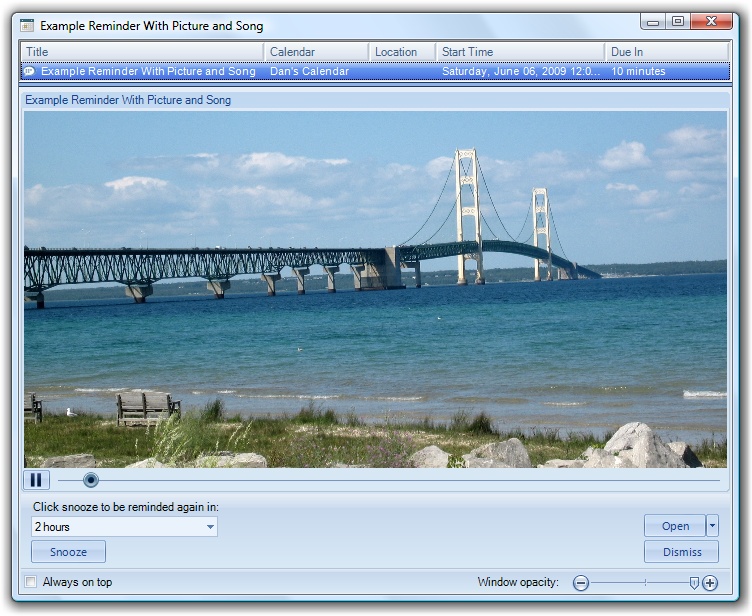The height and width of the screenshot is (616, 752).
Task: Click the 10 minutes due-in cell
Action: click(x=638, y=71)
